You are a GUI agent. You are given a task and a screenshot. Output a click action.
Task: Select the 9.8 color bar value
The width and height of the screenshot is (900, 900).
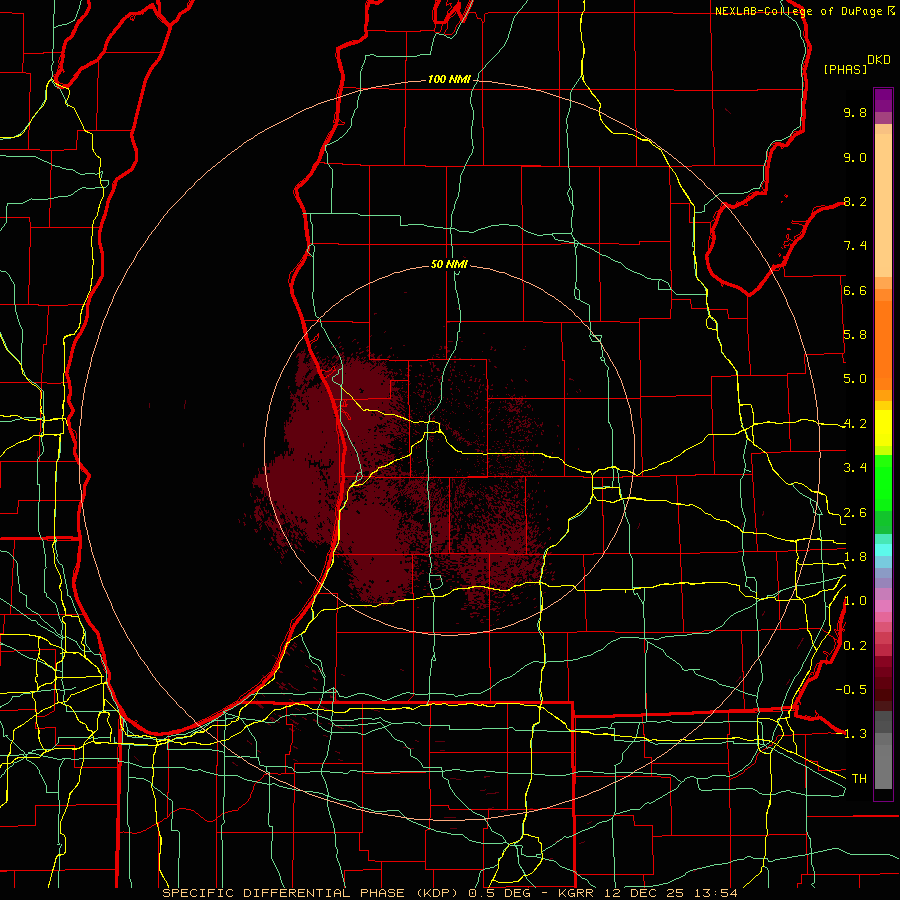coord(855,112)
